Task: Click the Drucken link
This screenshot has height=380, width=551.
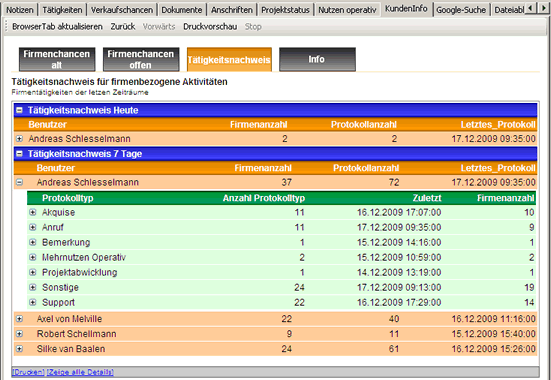Action: pyautogui.click(x=28, y=372)
